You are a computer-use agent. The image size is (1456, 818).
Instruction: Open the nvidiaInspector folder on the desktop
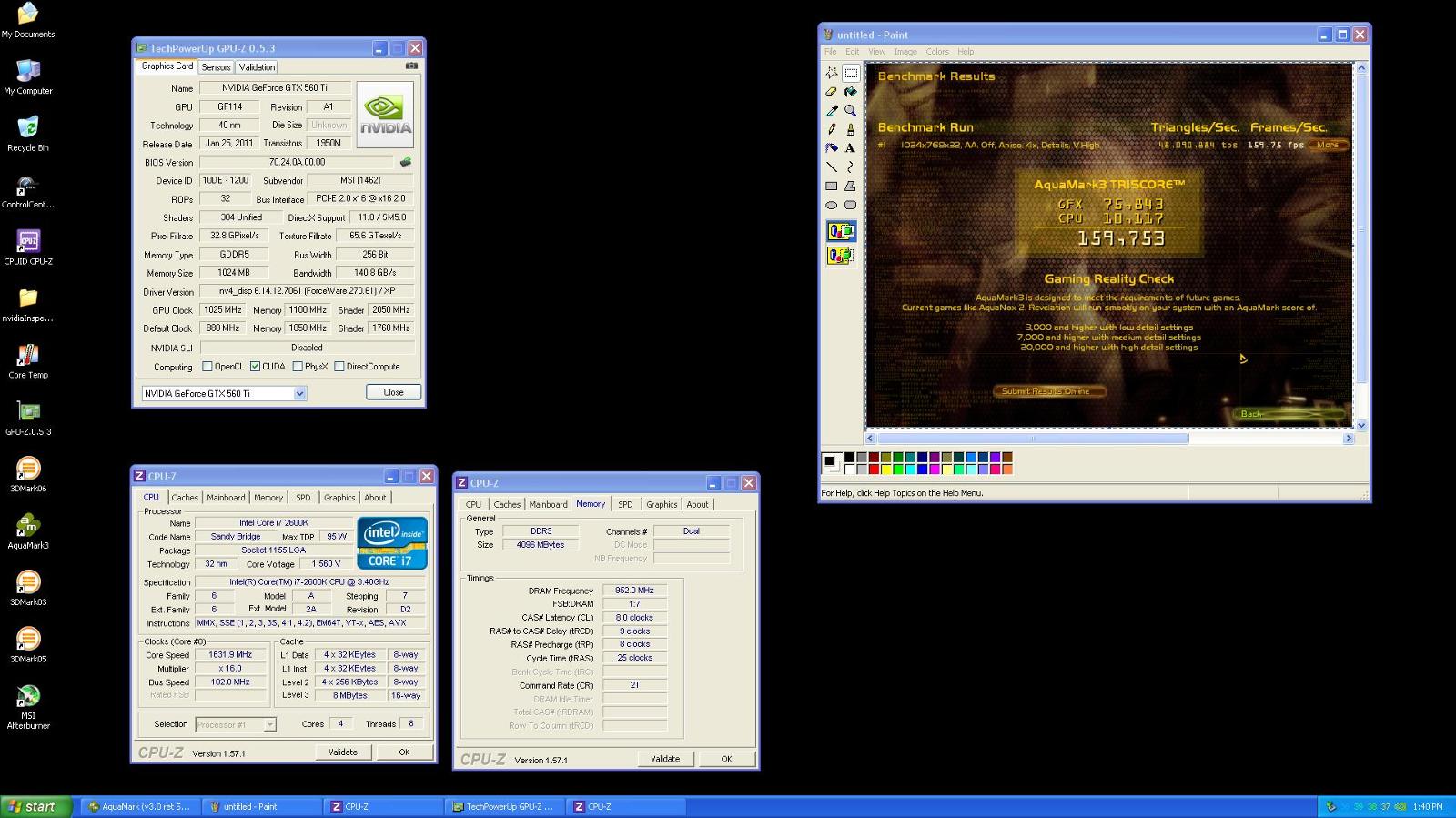tap(28, 304)
